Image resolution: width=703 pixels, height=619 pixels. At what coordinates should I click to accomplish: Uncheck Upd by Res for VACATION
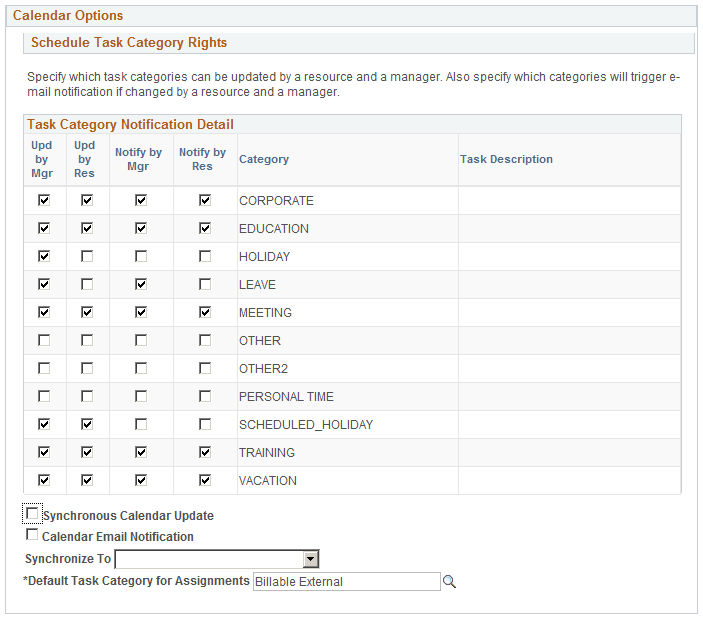point(87,480)
